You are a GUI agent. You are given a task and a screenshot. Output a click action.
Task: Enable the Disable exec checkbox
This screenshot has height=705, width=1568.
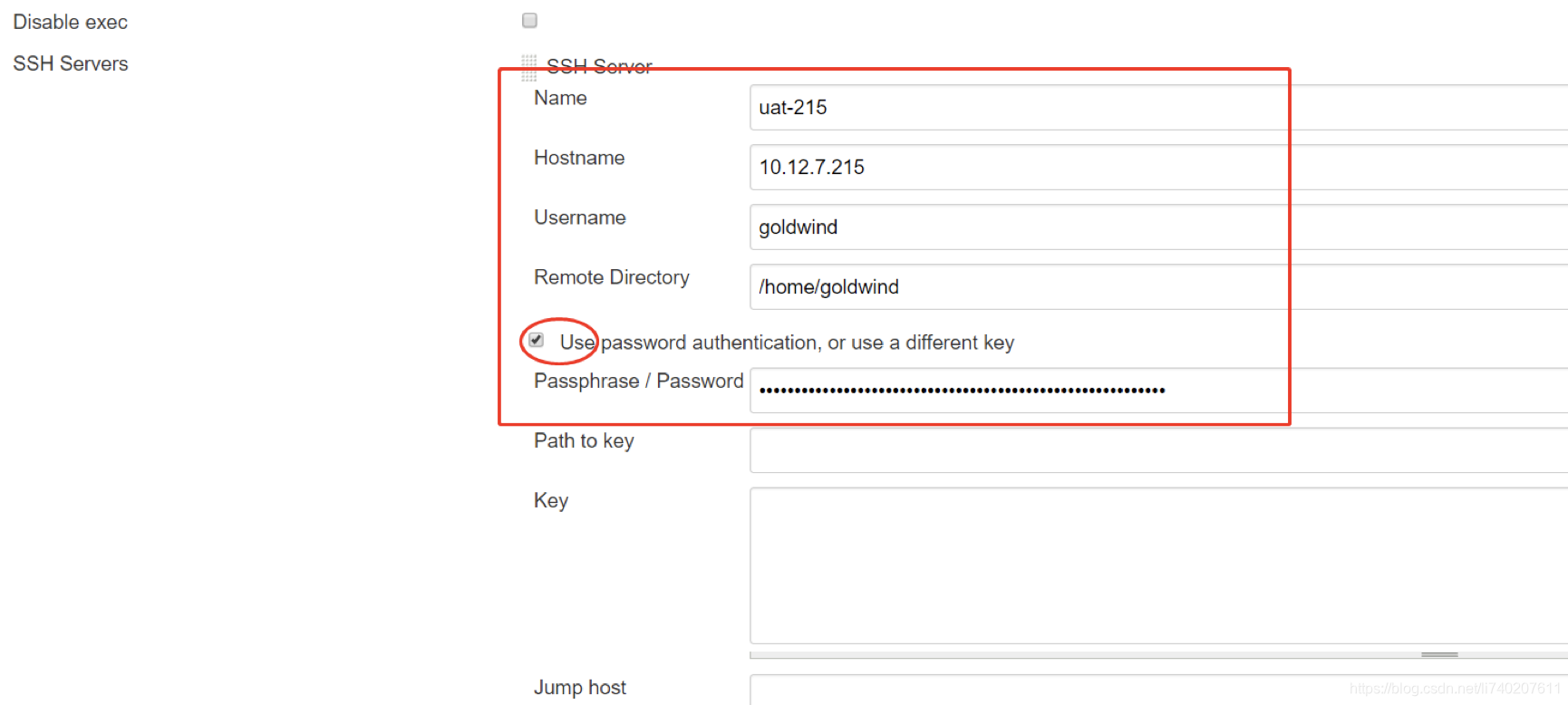[529, 20]
